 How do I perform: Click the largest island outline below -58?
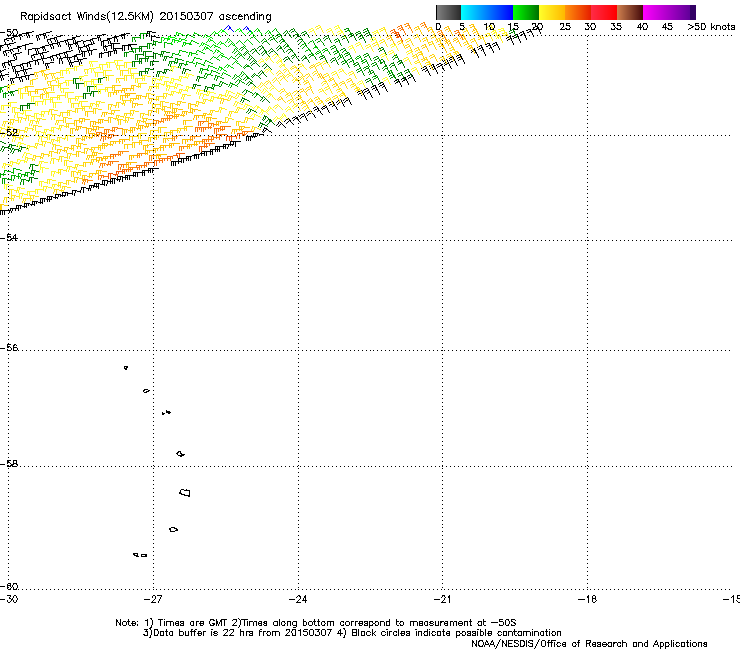(185, 492)
